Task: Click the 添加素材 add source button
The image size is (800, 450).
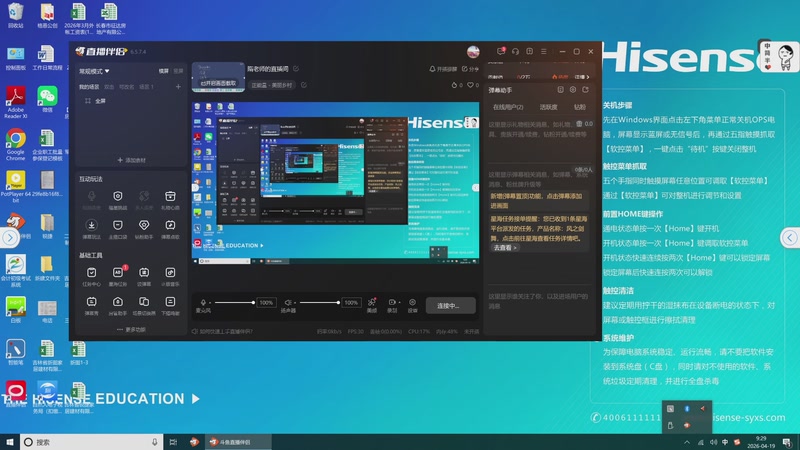Action: coord(131,160)
